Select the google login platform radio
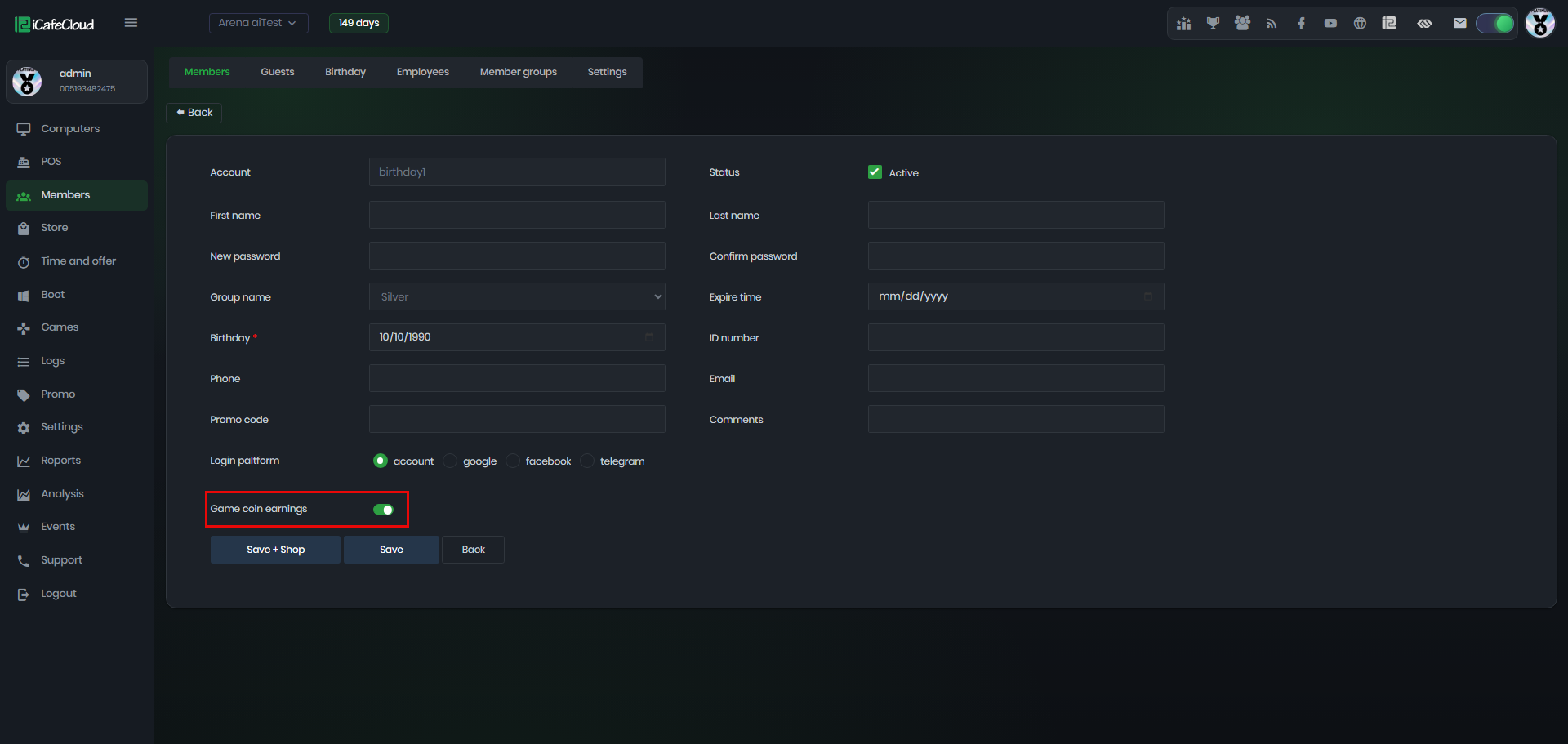1568x744 pixels. tap(450, 461)
